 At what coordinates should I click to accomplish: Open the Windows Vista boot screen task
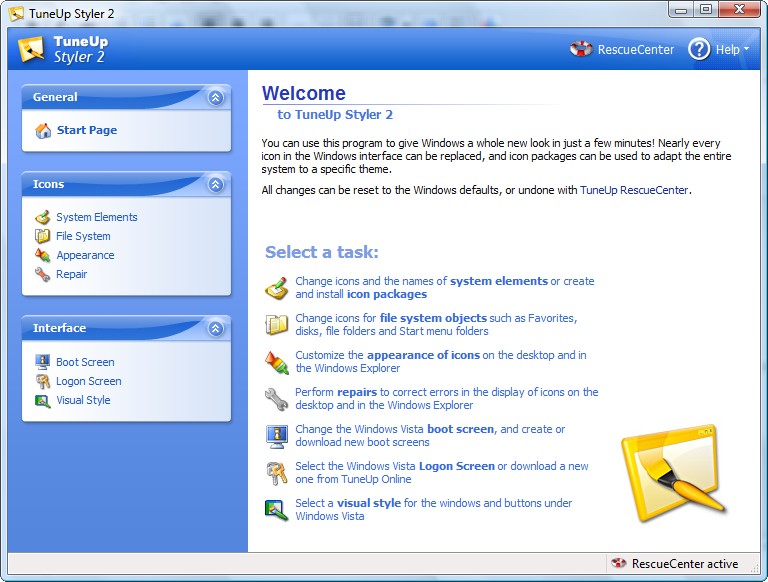coord(460,429)
